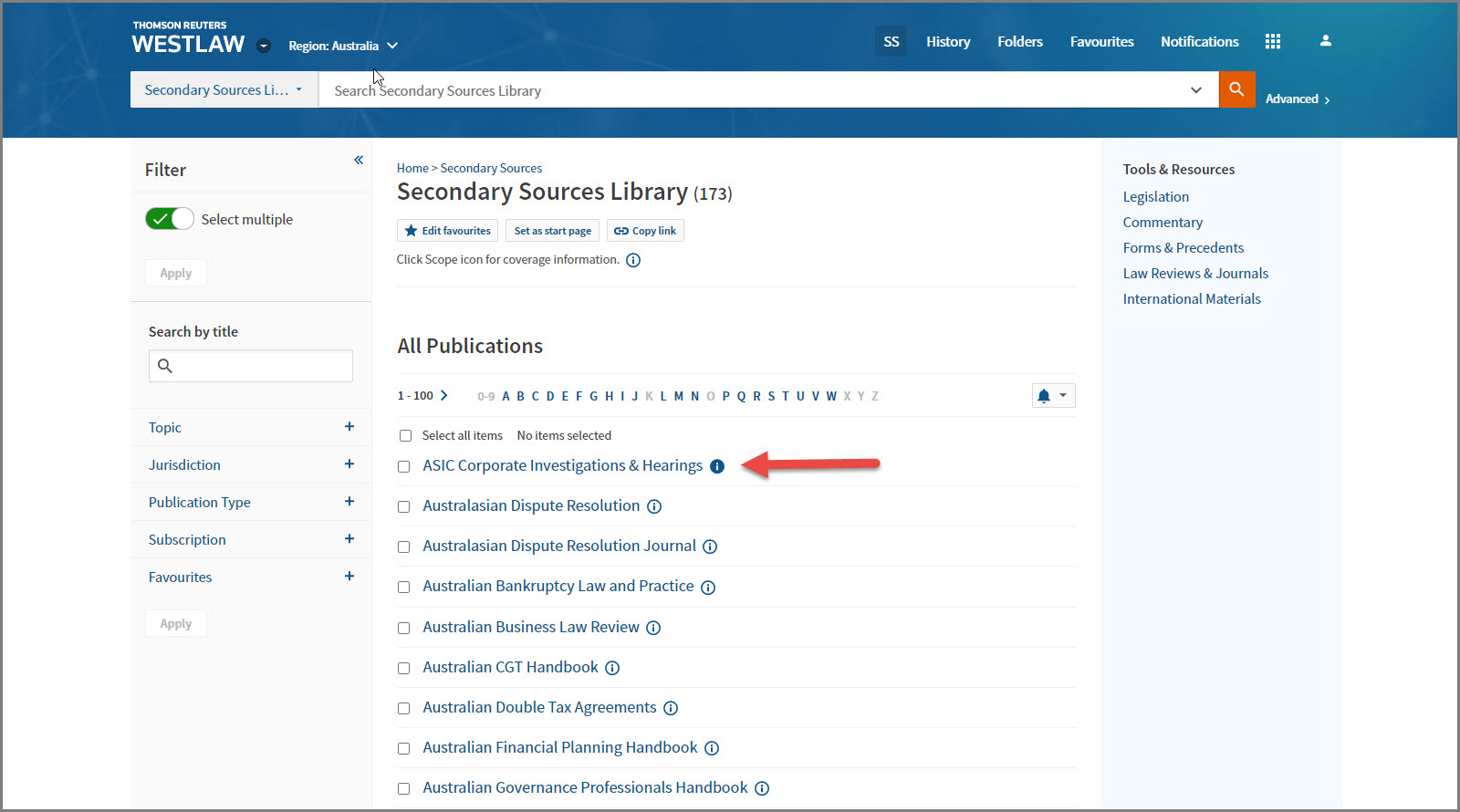Click Edit favourites star button

tap(447, 231)
